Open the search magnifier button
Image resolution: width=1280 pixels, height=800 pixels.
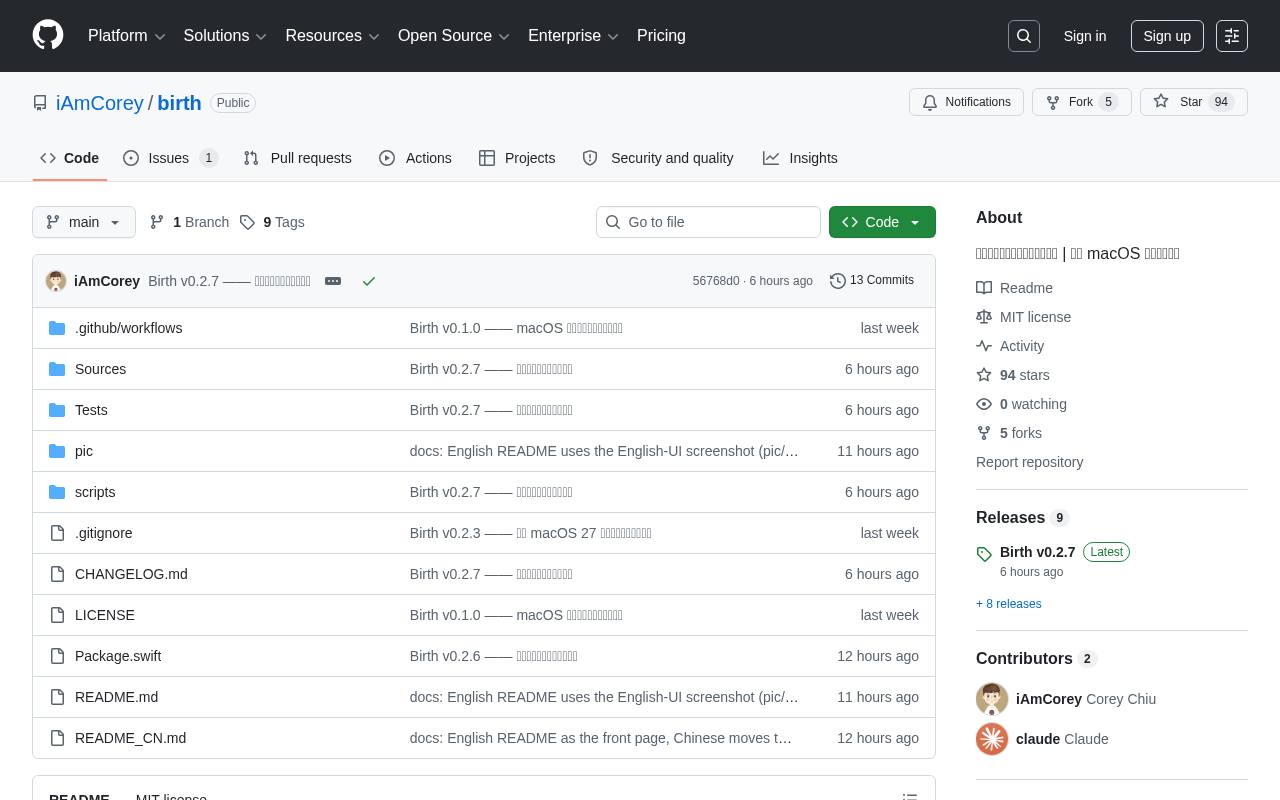(1024, 36)
